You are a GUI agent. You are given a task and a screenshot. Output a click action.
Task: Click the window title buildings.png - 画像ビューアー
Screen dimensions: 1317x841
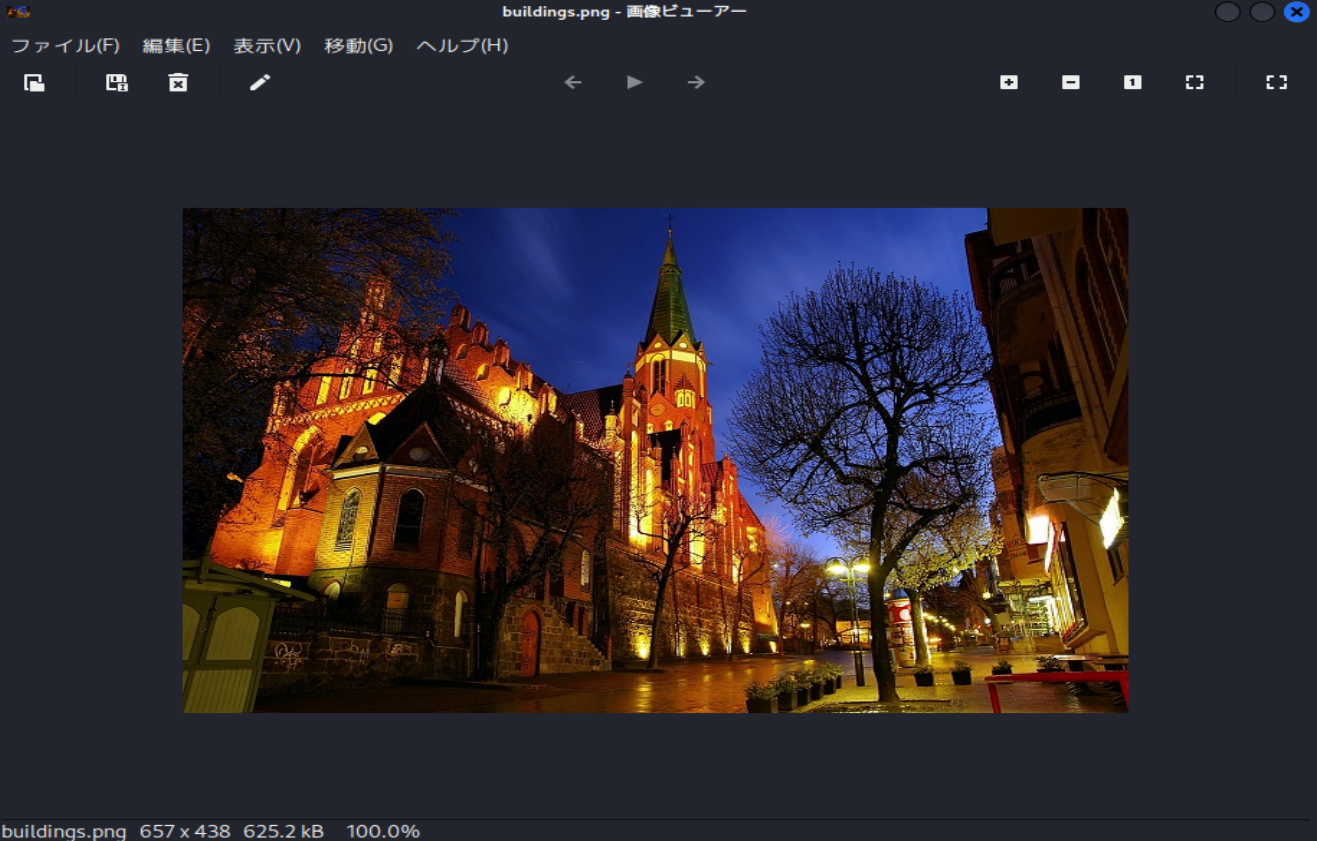[x=624, y=12]
